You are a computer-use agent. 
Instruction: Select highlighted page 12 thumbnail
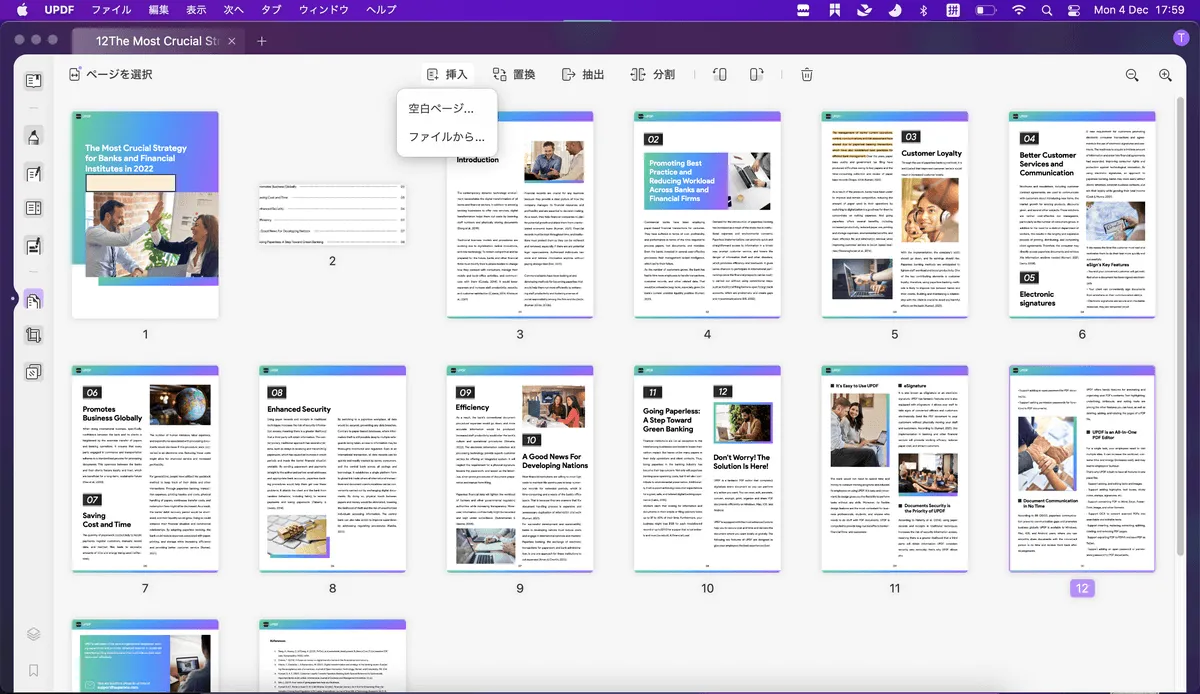click(x=1082, y=469)
